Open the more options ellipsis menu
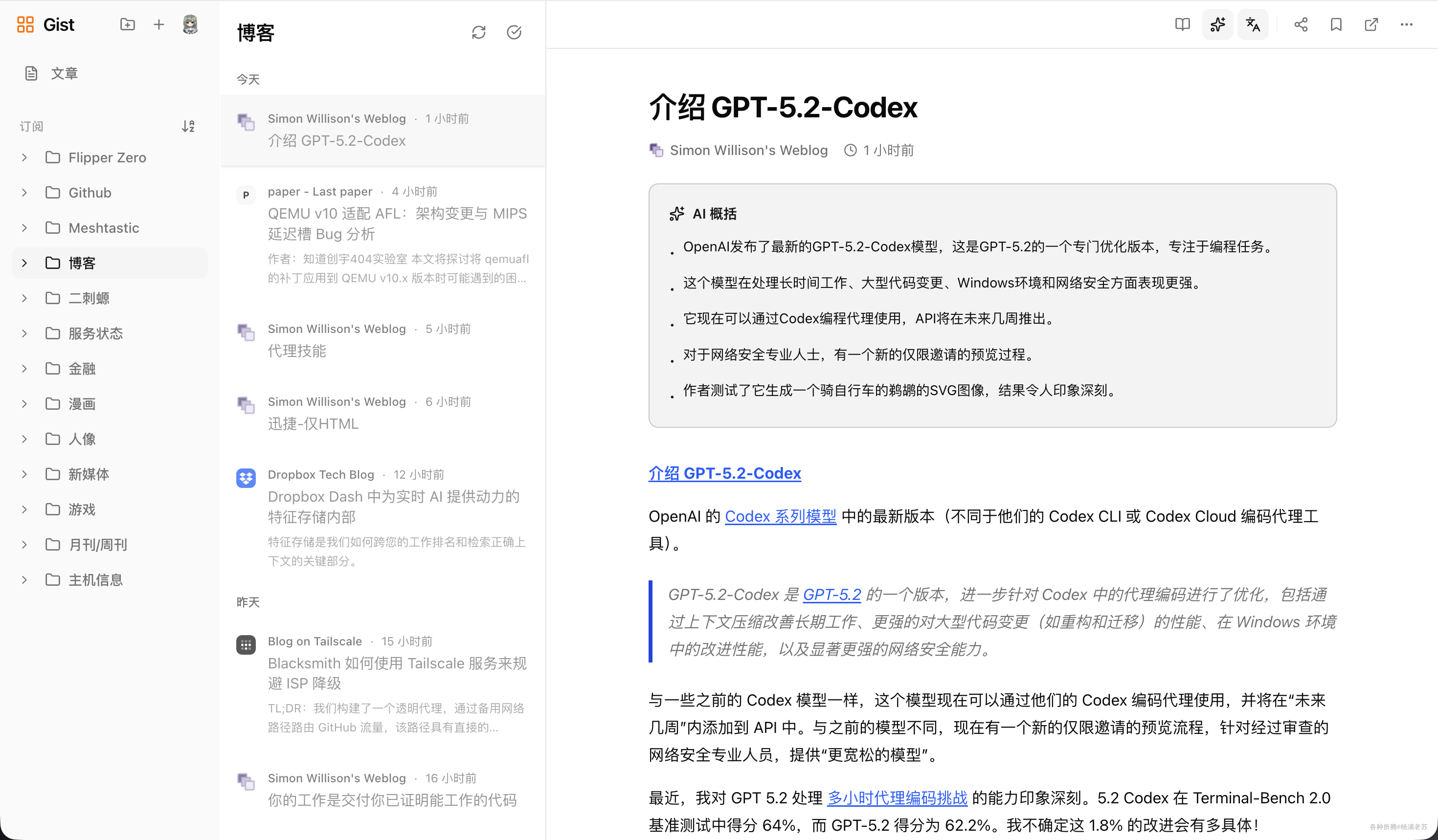Screen dimensions: 1438x840 point(1406,24)
